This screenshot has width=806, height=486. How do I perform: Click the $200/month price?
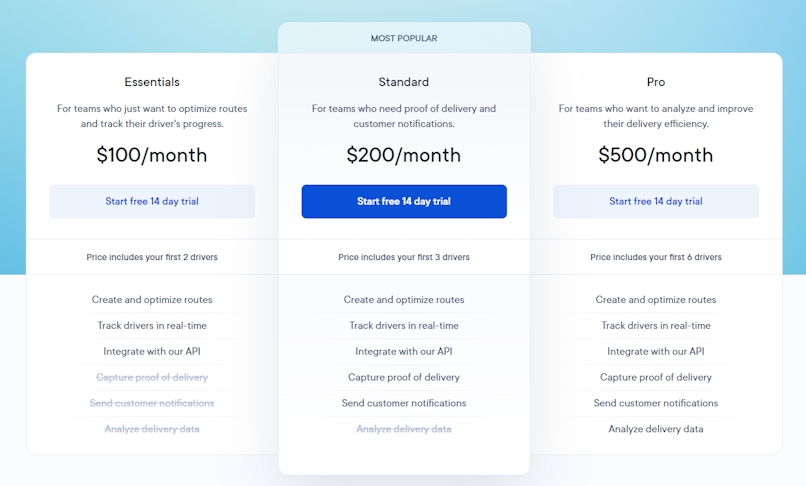pyautogui.click(x=404, y=155)
